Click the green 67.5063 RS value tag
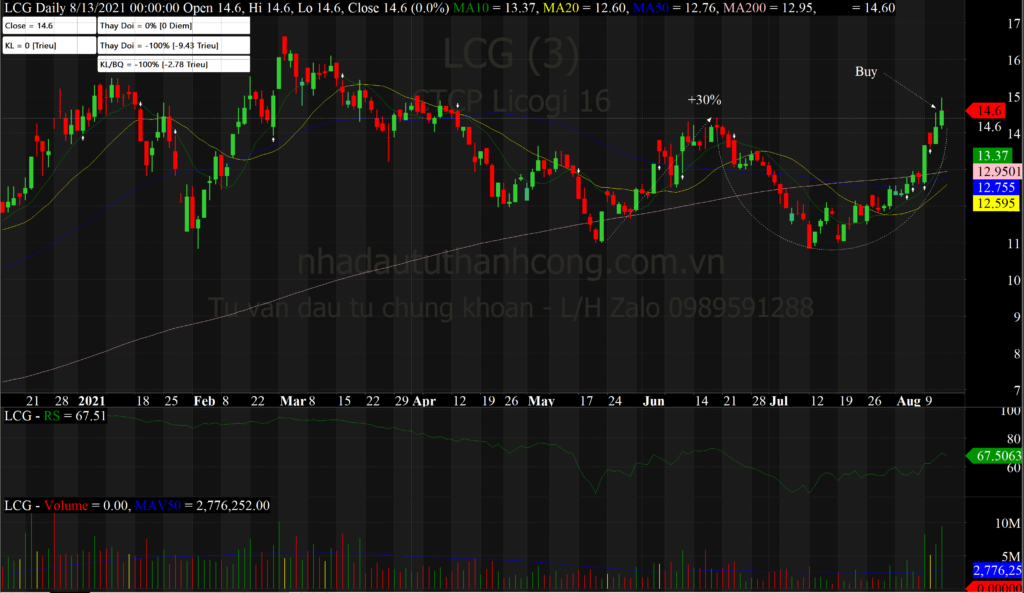The image size is (1024, 593). click(x=992, y=456)
